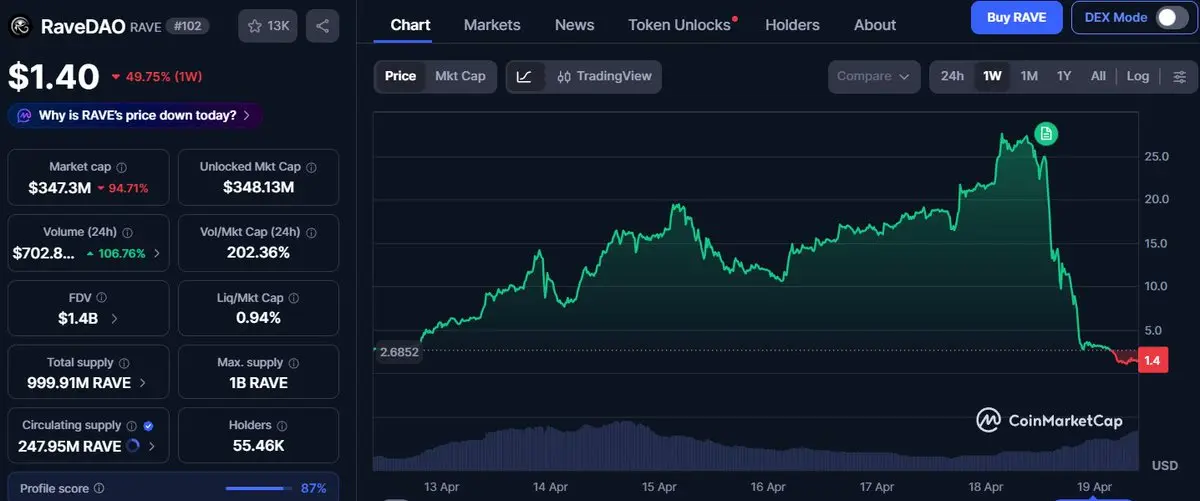Open chart settings sliders icon
The height and width of the screenshot is (501, 1200).
click(1181, 76)
